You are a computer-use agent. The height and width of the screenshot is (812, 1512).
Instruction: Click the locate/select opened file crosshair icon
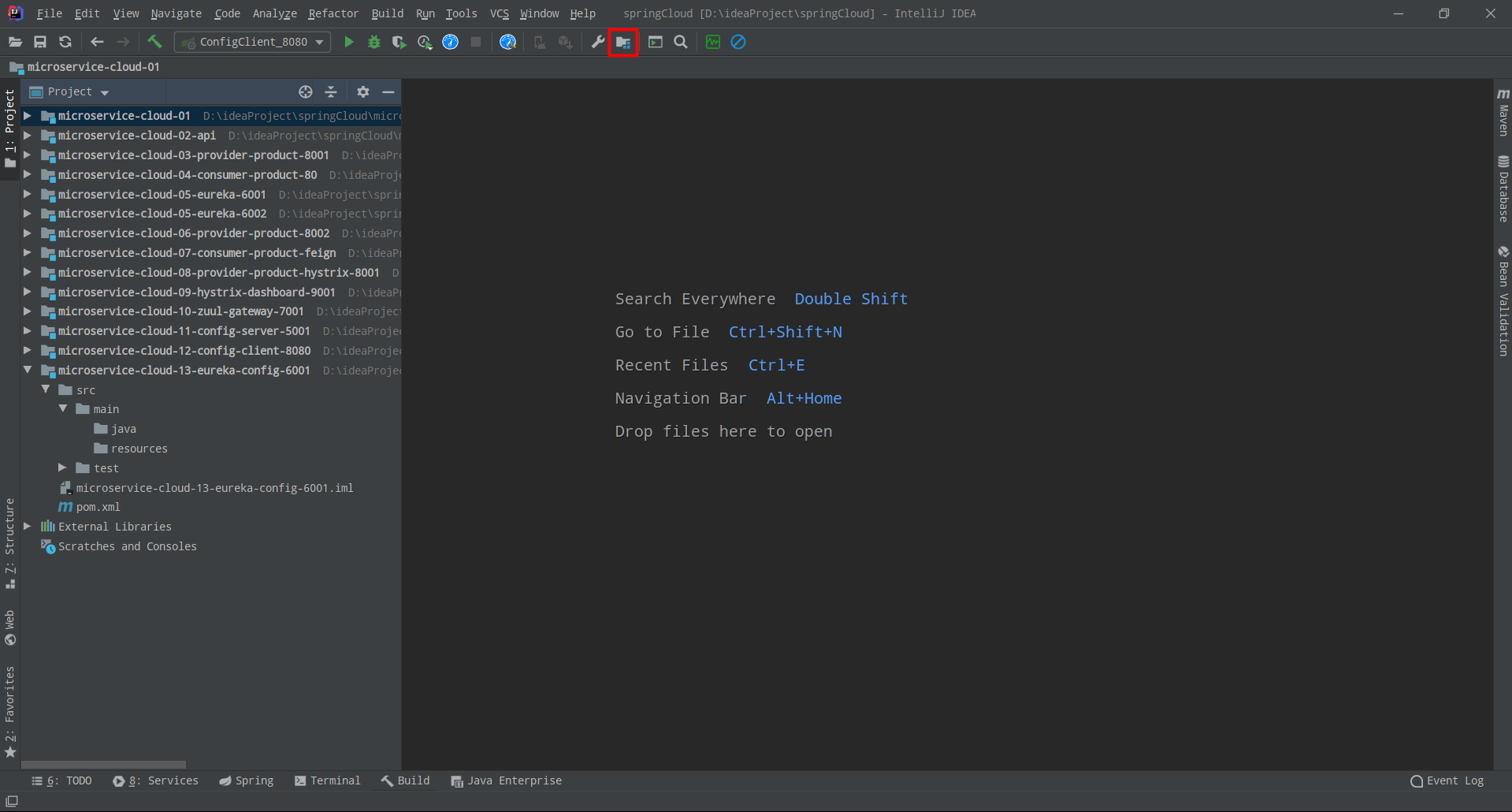[x=306, y=92]
